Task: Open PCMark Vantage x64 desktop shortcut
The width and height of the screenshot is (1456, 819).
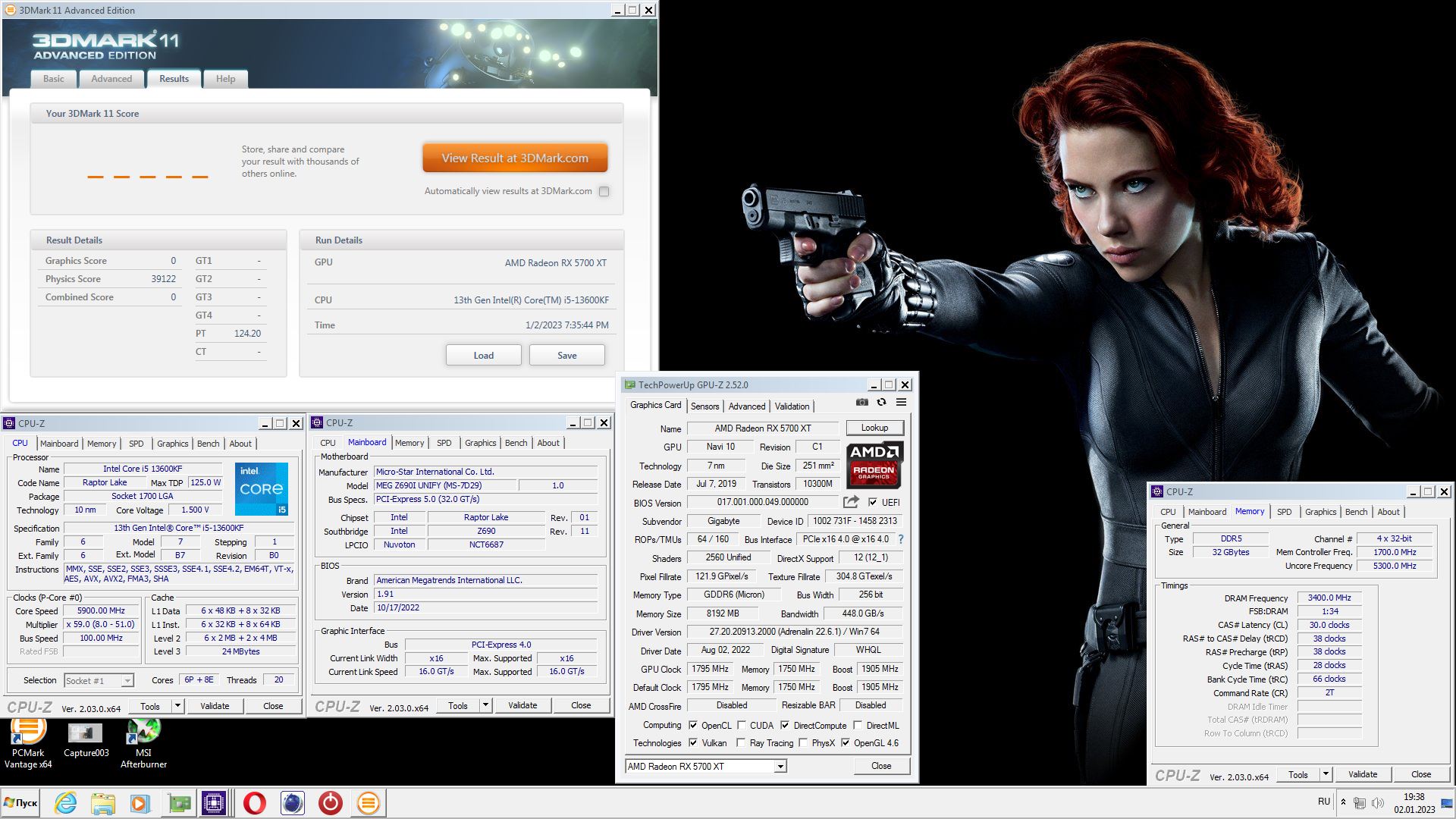Action: pyautogui.click(x=28, y=743)
